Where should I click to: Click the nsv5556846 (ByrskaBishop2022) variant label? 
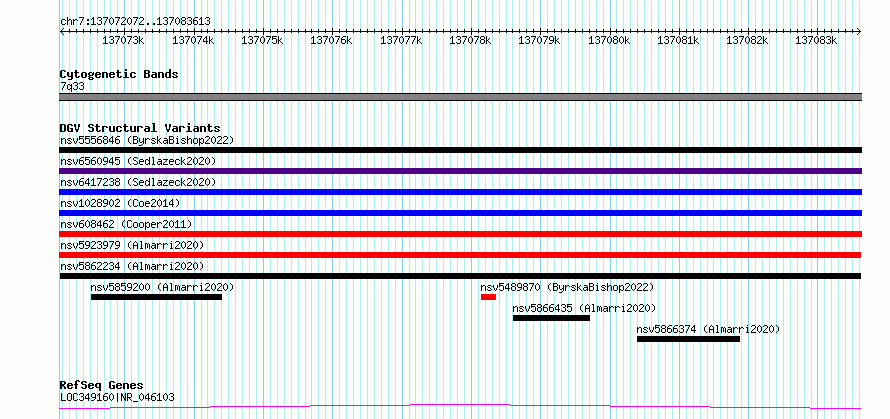click(x=147, y=140)
